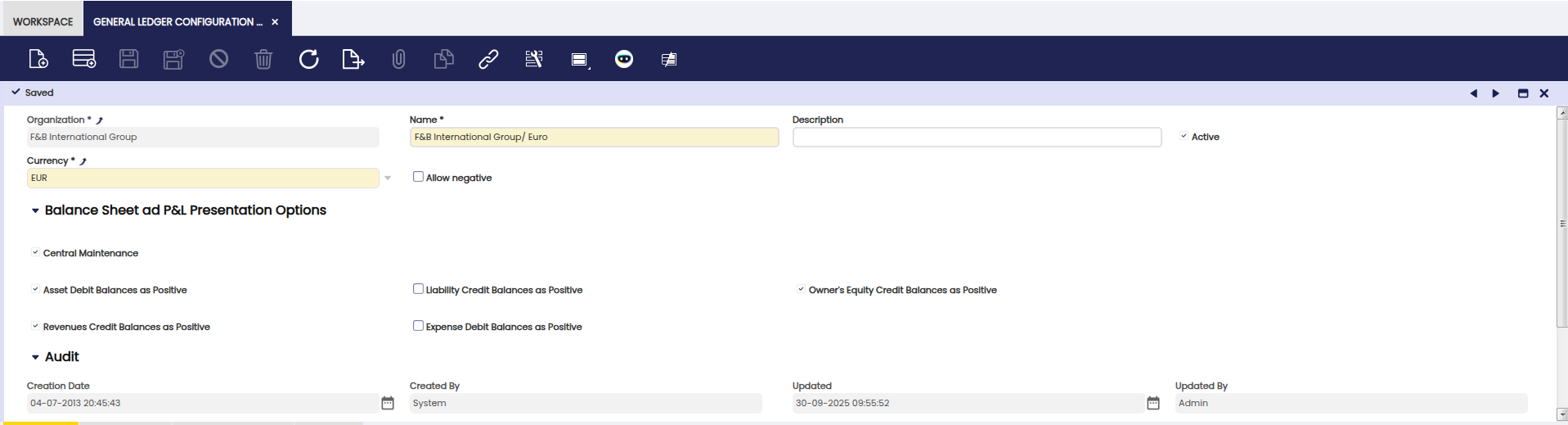The width and height of the screenshot is (1568, 425).
Task: Toggle Liability Credit Balances as Positive
Action: click(418, 289)
